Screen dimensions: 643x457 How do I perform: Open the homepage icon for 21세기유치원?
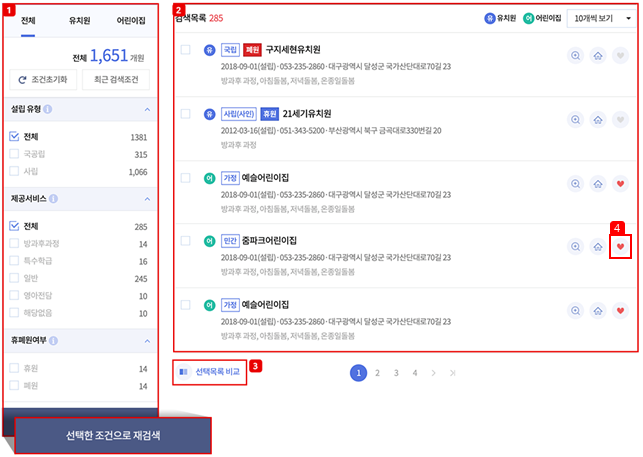(x=598, y=119)
